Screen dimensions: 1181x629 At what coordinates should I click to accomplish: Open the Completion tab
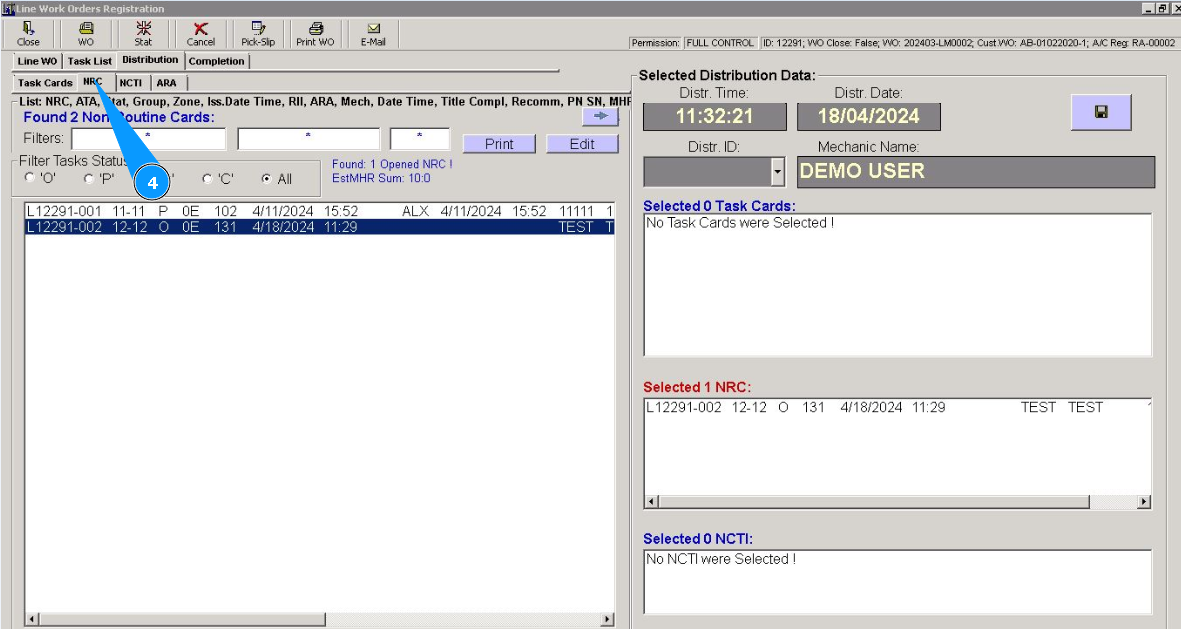[x=216, y=61]
